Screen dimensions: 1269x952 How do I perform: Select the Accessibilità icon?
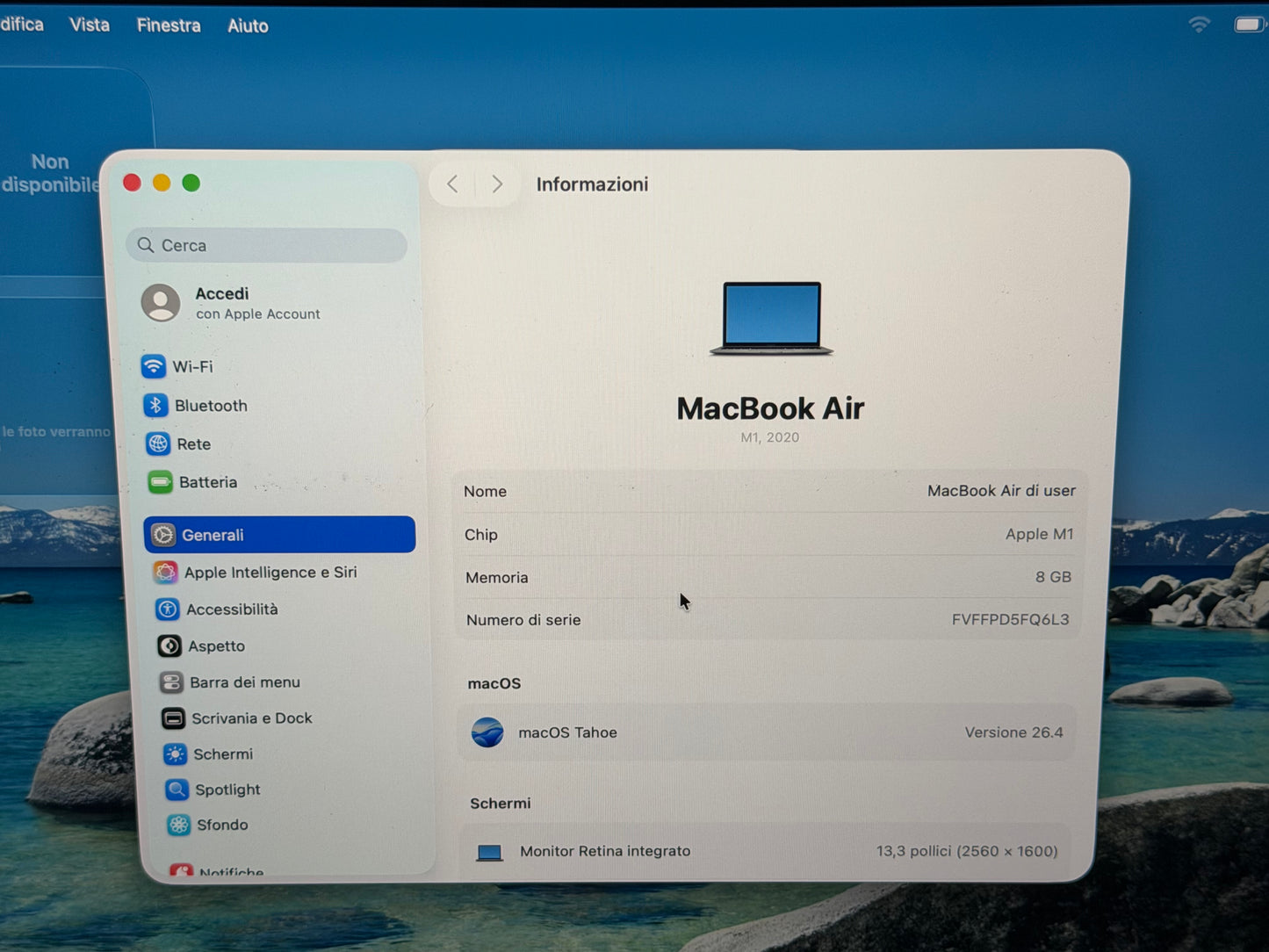click(167, 609)
